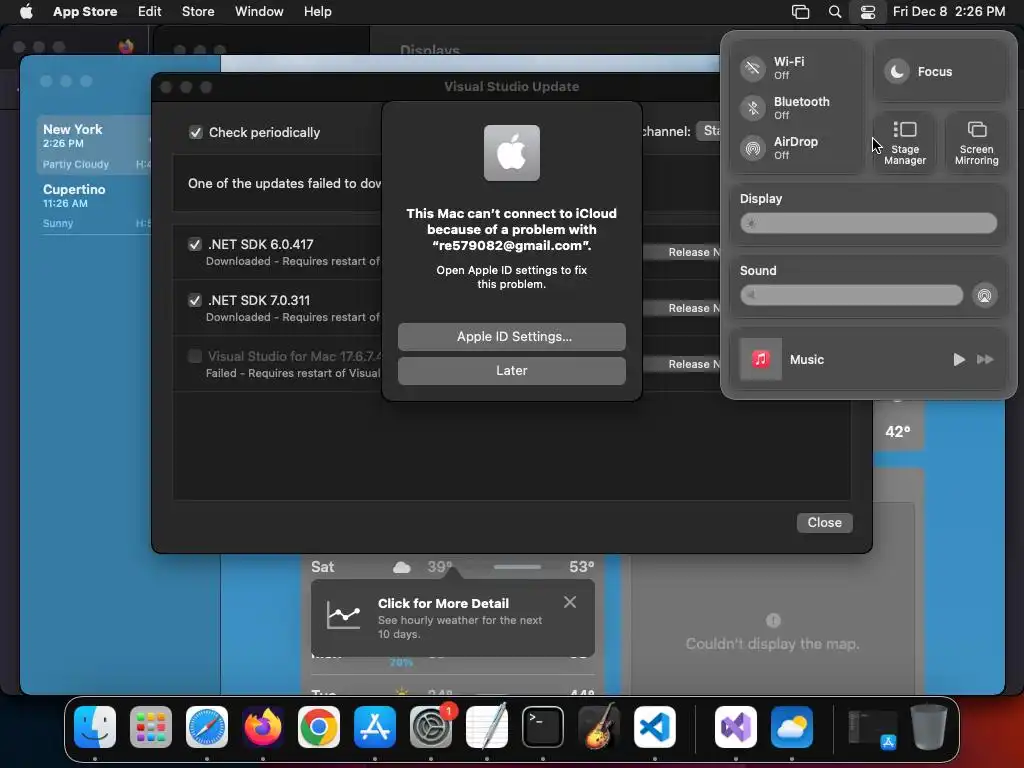This screenshot has height=768, width=1024.
Task: Open the App Store menu
Action: tap(85, 12)
